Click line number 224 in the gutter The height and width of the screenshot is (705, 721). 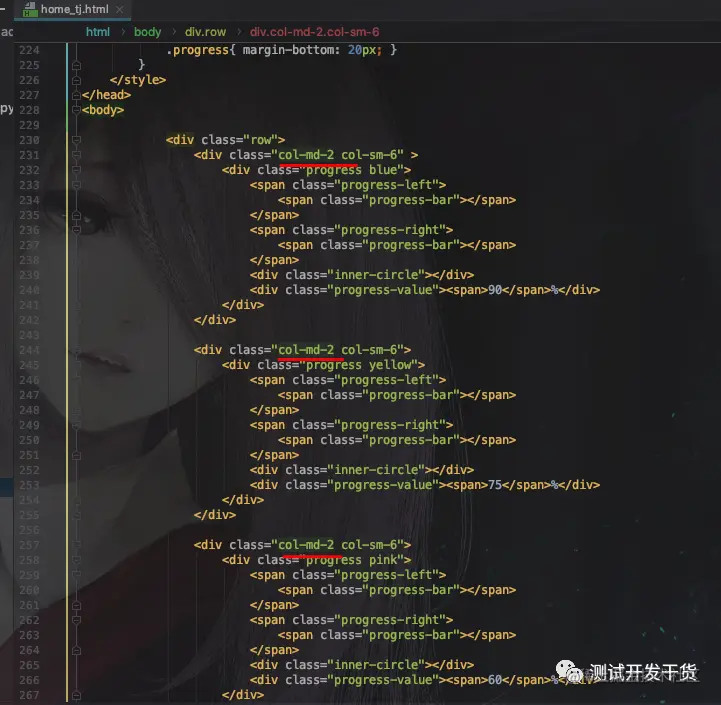[x=29, y=50]
